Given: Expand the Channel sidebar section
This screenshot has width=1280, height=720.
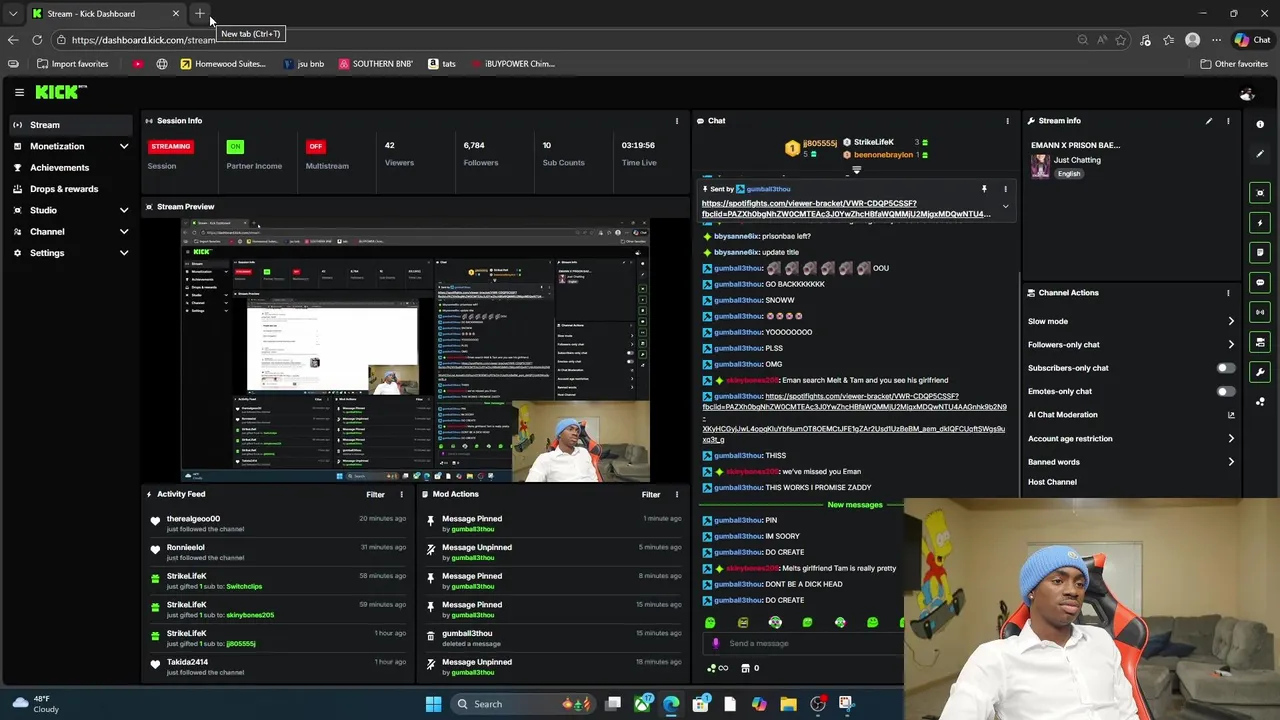Looking at the screenshot, I should click(124, 232).
